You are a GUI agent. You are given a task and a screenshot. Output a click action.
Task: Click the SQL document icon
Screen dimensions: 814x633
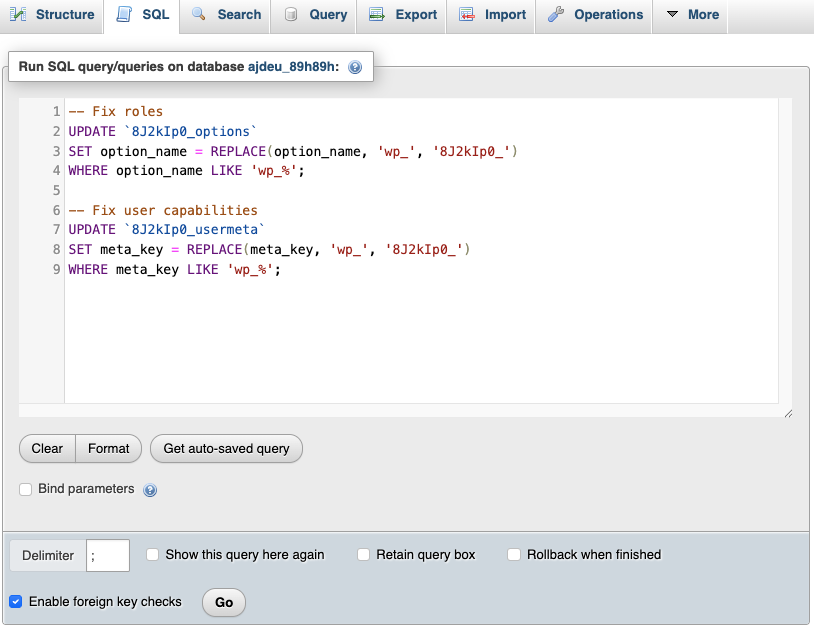[124, 14]
